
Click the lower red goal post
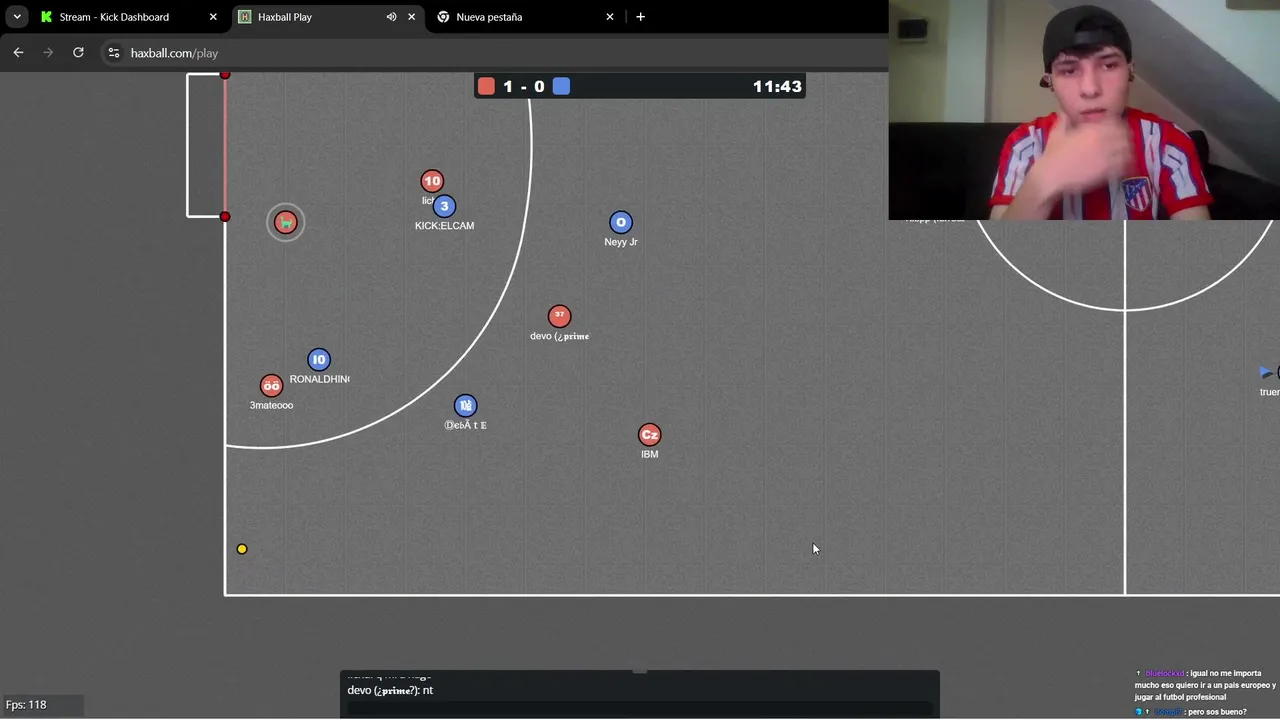(x=225, y=217)
